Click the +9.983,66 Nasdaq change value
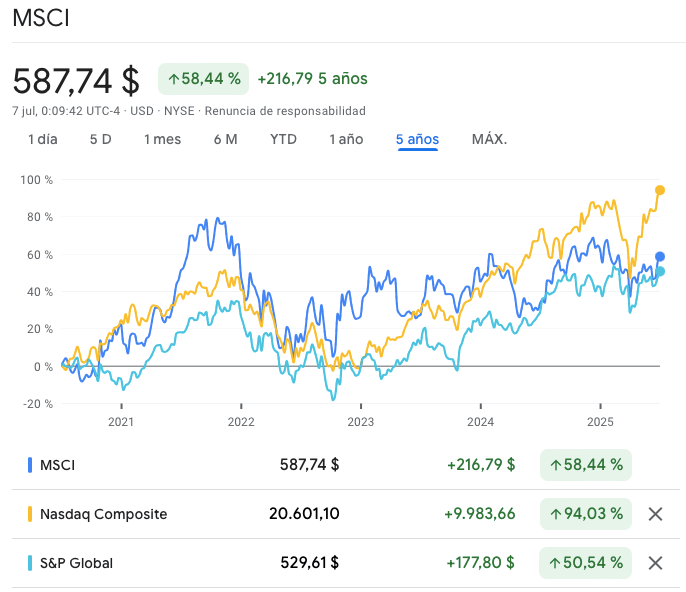686x592 pixels. [x=480, y=514]
